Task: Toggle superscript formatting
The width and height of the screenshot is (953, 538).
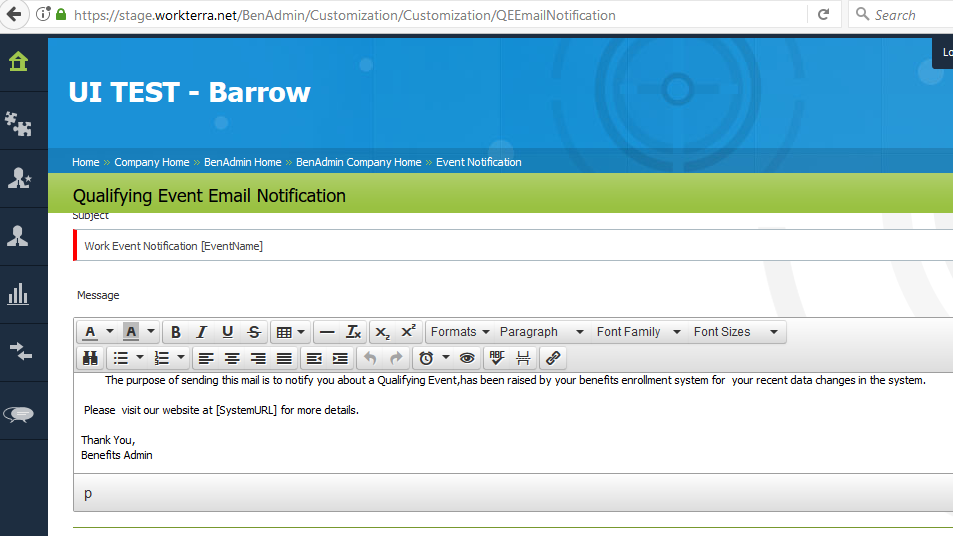Action: pos(409,332)
